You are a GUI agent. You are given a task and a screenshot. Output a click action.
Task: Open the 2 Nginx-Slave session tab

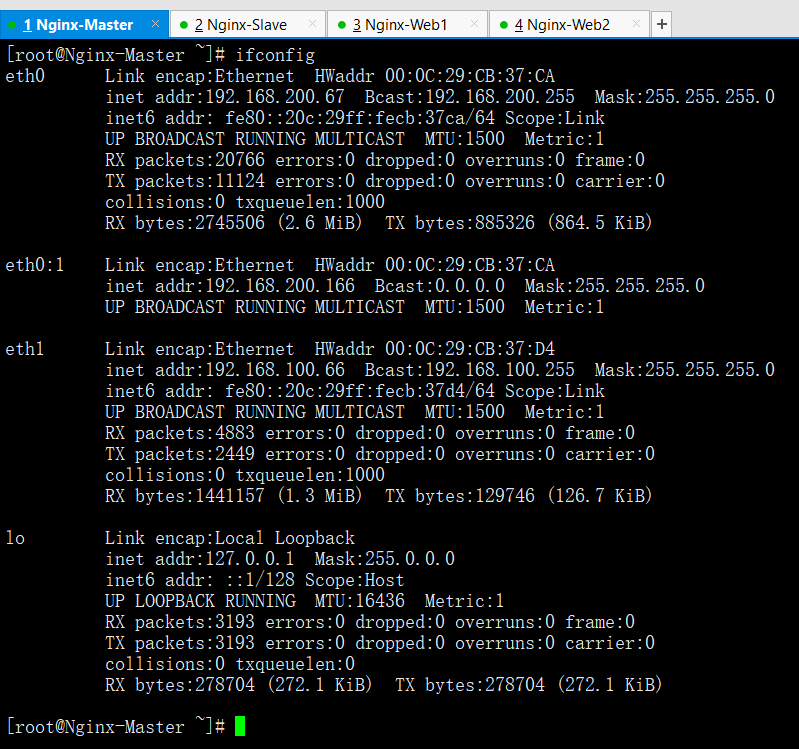point(248,24)
